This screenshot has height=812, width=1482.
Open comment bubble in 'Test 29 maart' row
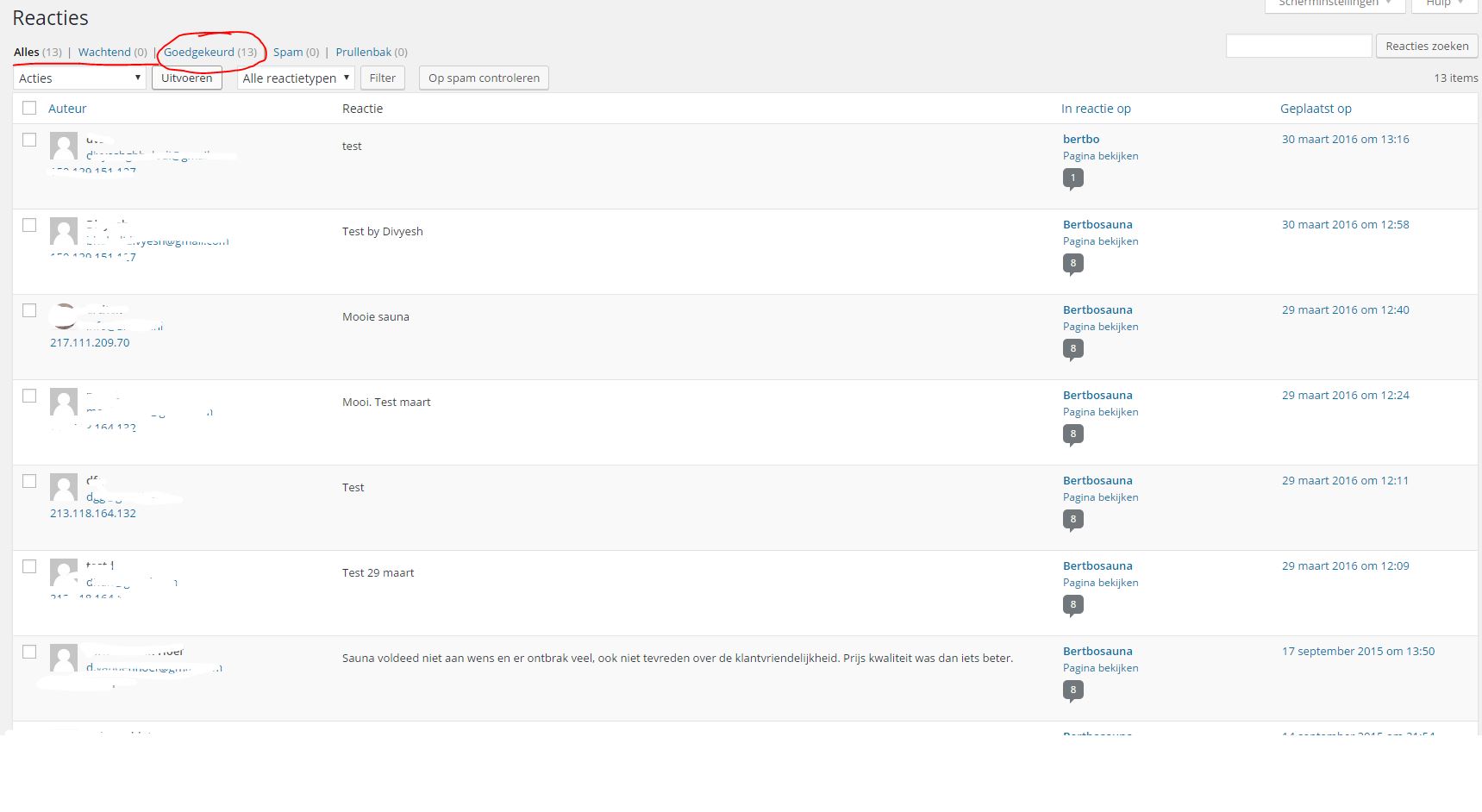click(1072, 605)
